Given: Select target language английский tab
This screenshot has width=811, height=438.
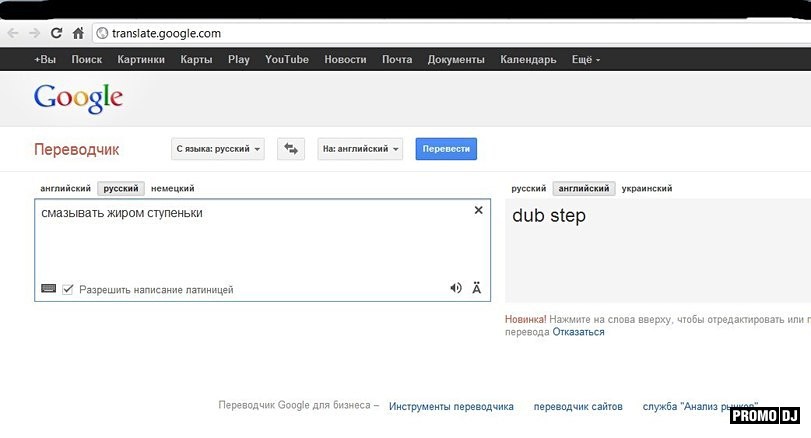Looking at the screenshot, I should 583,188.
